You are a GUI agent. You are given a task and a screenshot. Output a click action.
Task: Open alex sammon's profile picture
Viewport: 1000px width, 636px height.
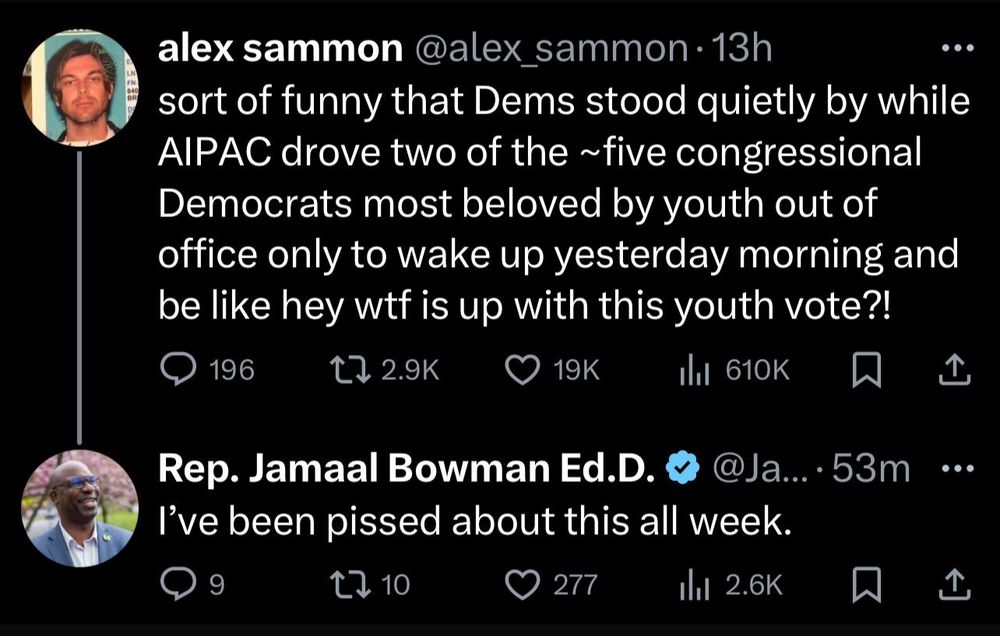(x=76, y=86)
